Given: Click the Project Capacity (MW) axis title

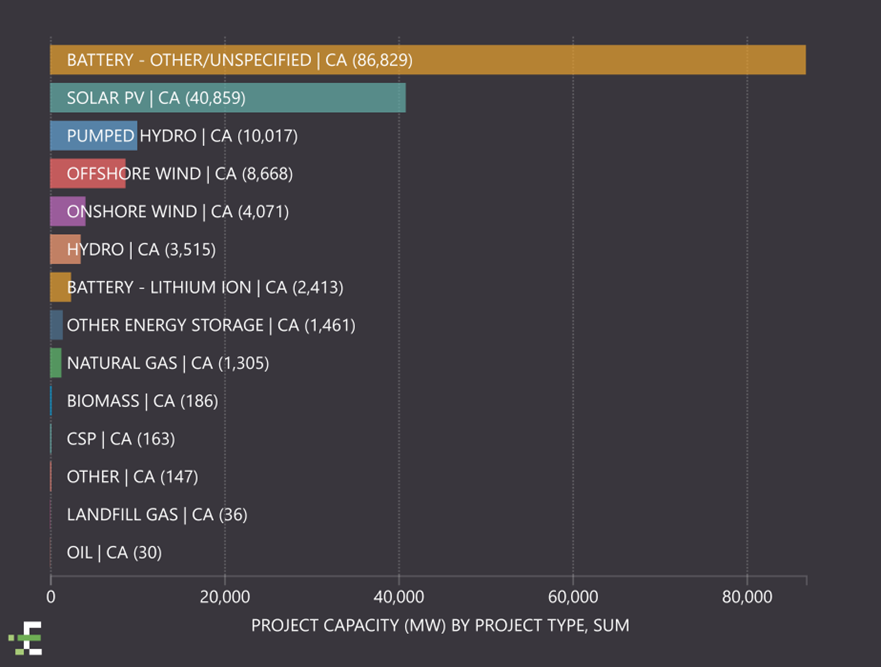Looking at the screenshot, I should [x=440, y=626].
